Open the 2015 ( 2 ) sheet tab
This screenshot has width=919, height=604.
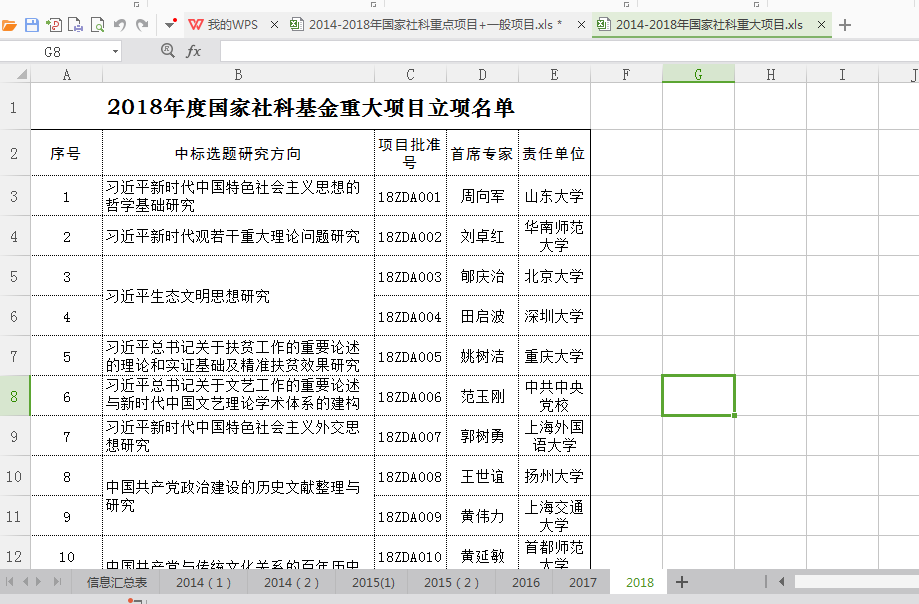pos(451,582)
